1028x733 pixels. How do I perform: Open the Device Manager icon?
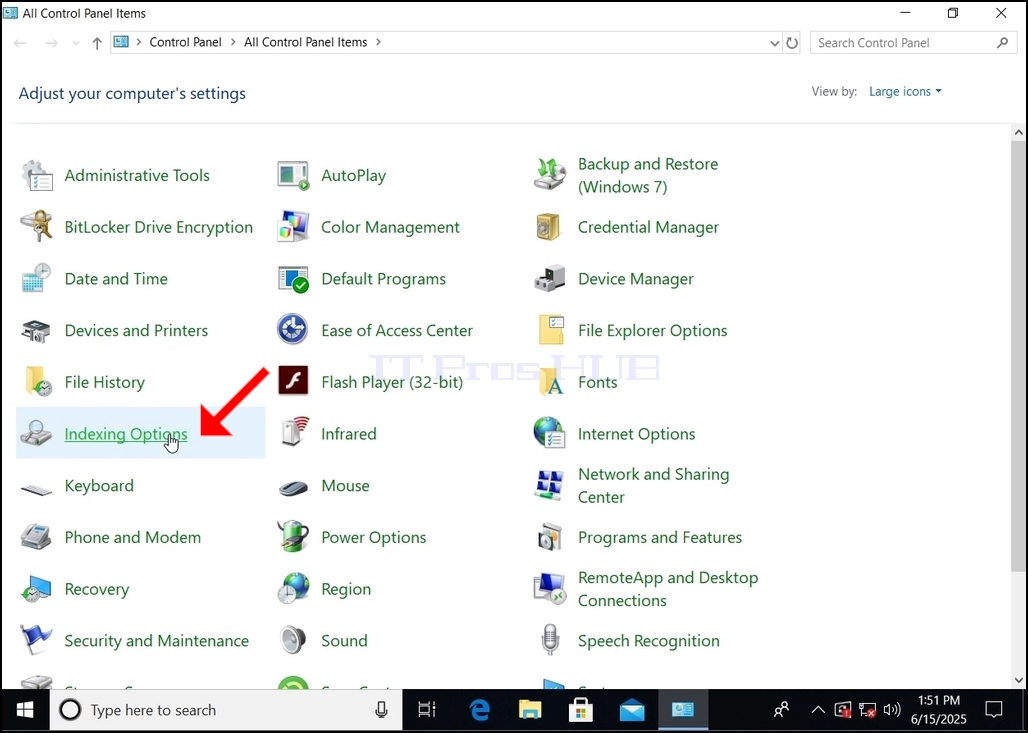click(x=549, y=279)
